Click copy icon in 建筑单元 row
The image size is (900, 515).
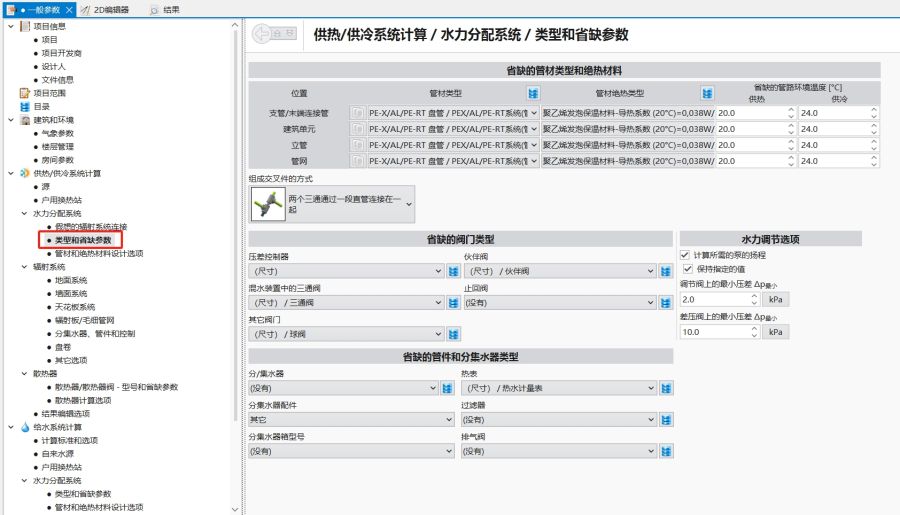coord(358,129)
